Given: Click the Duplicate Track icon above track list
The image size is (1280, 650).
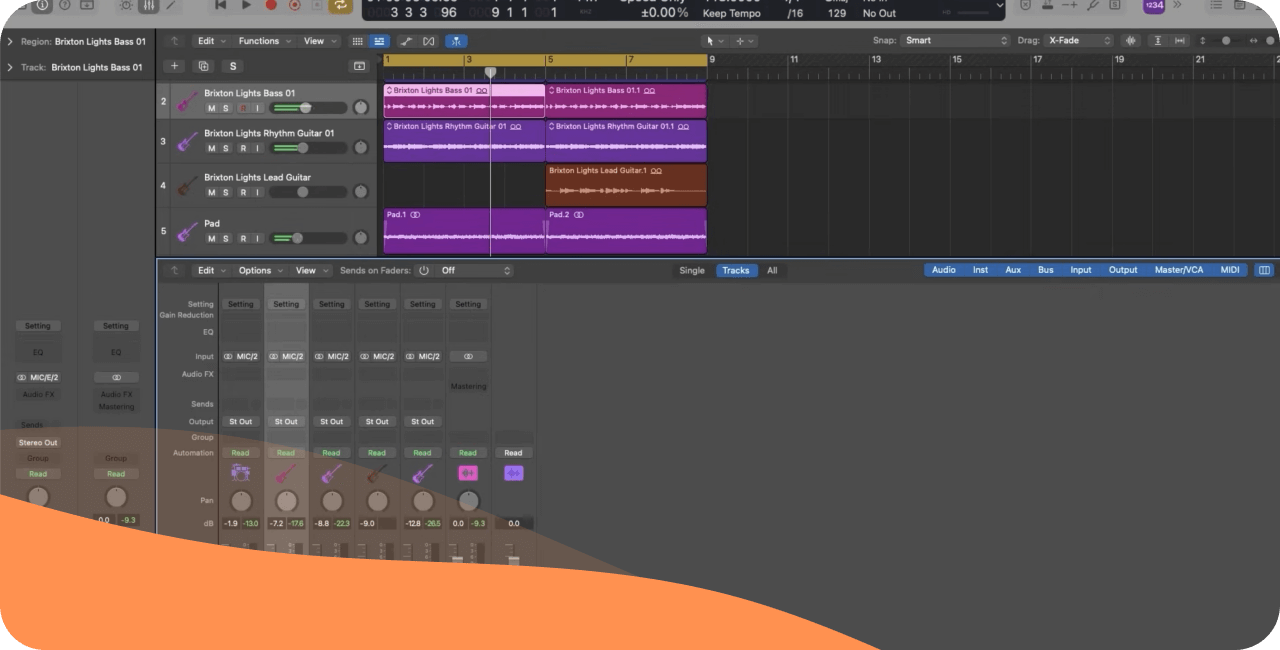Looking at the screenshot, I should [204, 66].
